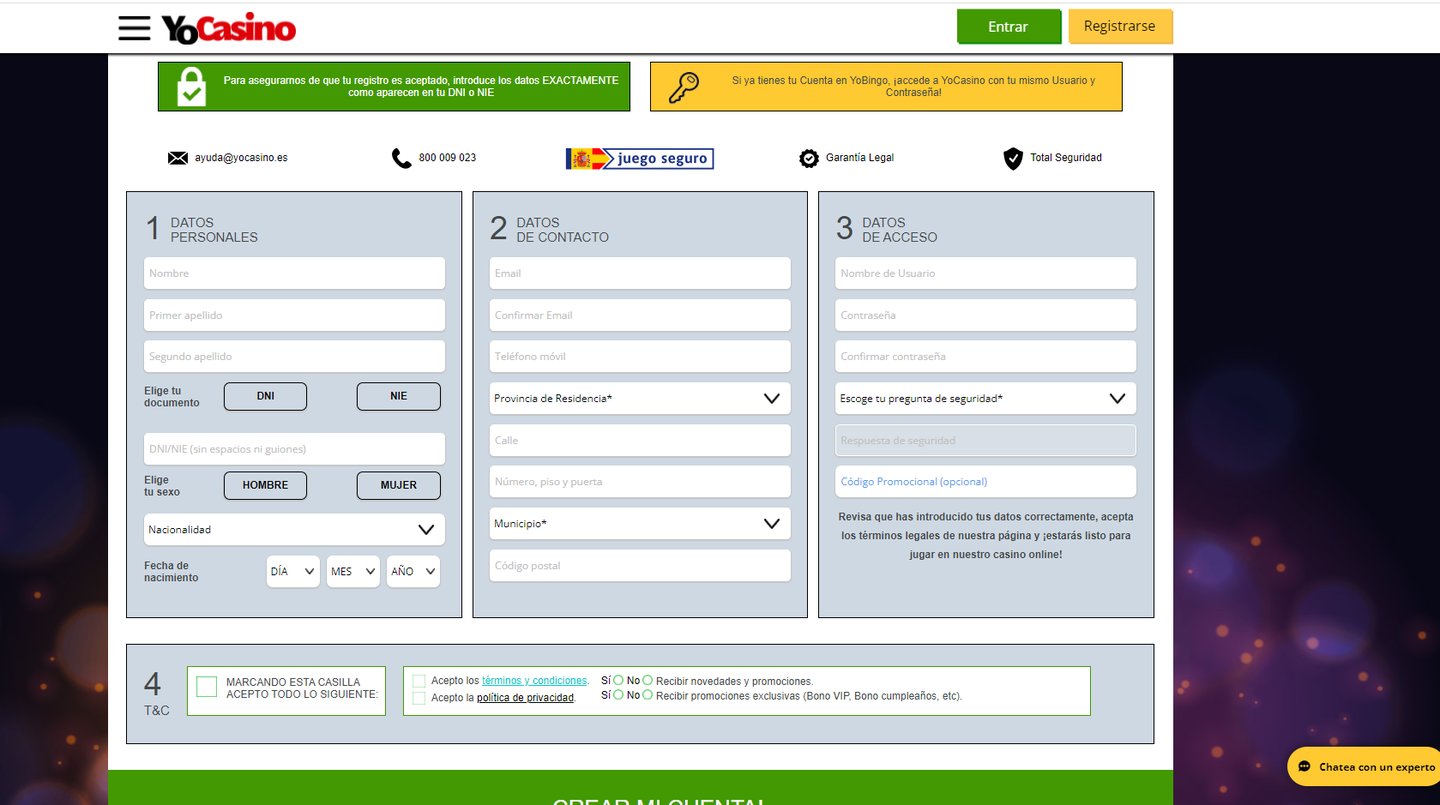Click the Total Seguridad shield icon
The image size is (1440, 805).
coord(1013,158)
